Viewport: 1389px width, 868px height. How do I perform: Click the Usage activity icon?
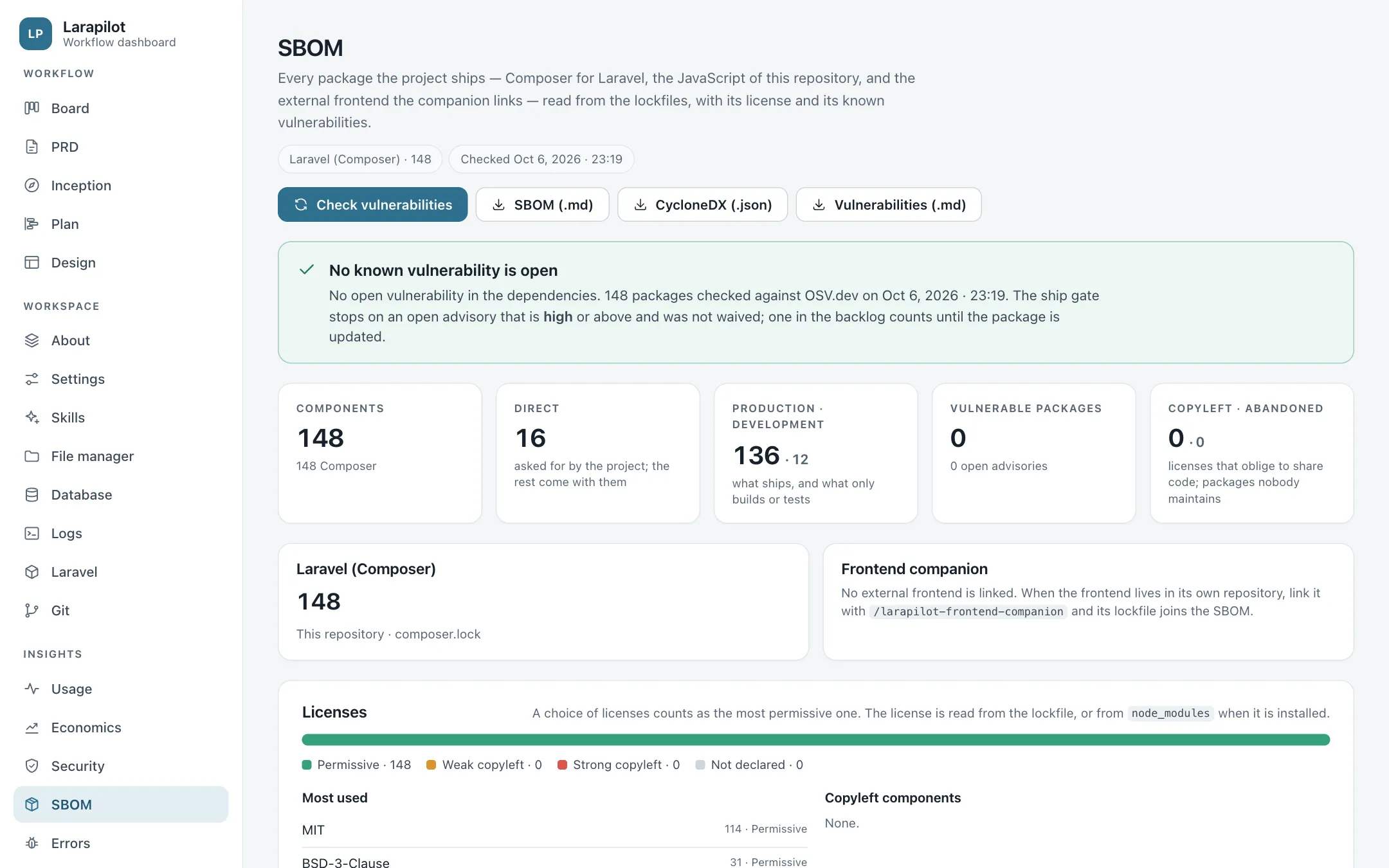tap(32, 689)
